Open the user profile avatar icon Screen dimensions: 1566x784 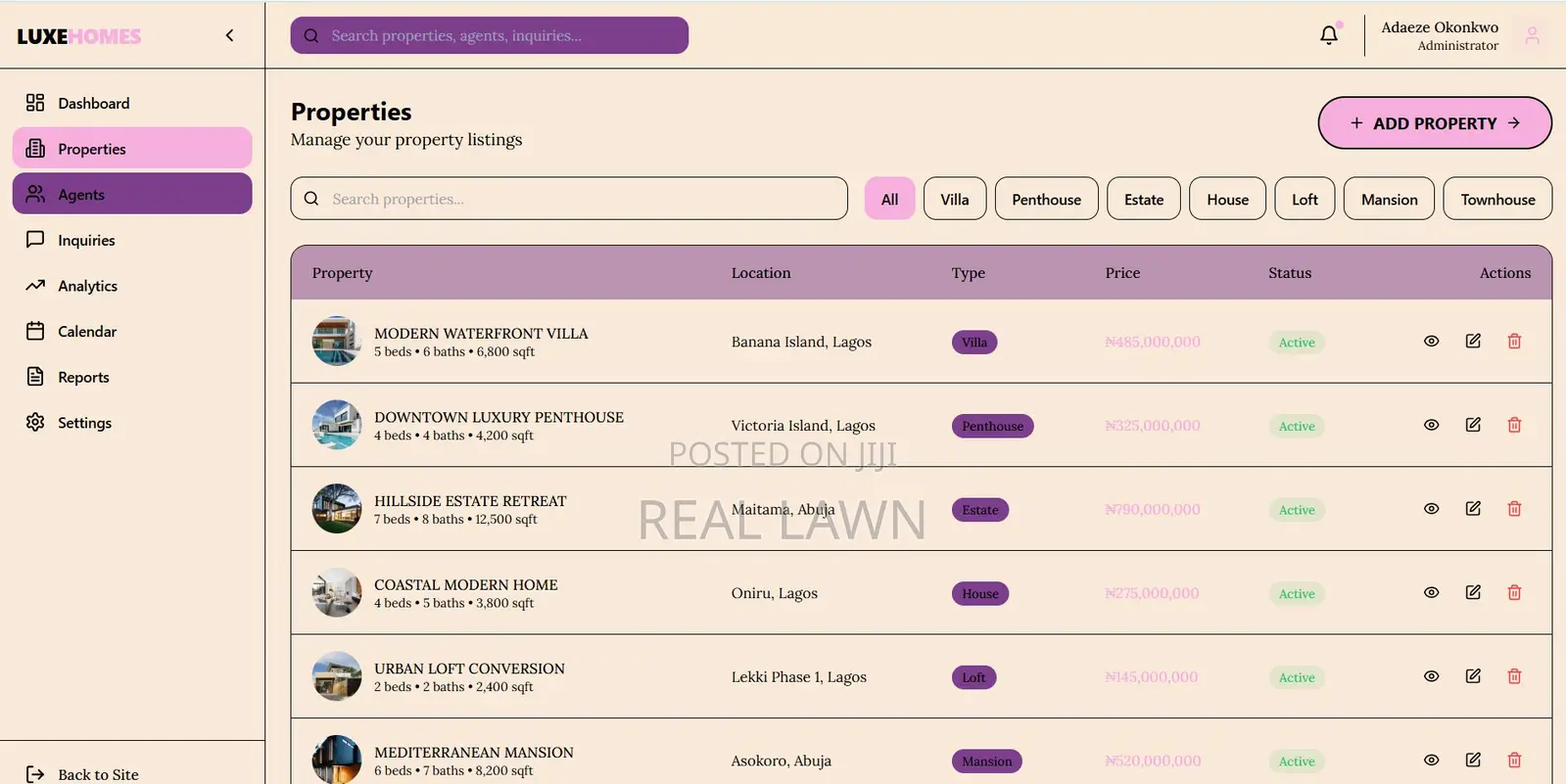coord(1532,35)
